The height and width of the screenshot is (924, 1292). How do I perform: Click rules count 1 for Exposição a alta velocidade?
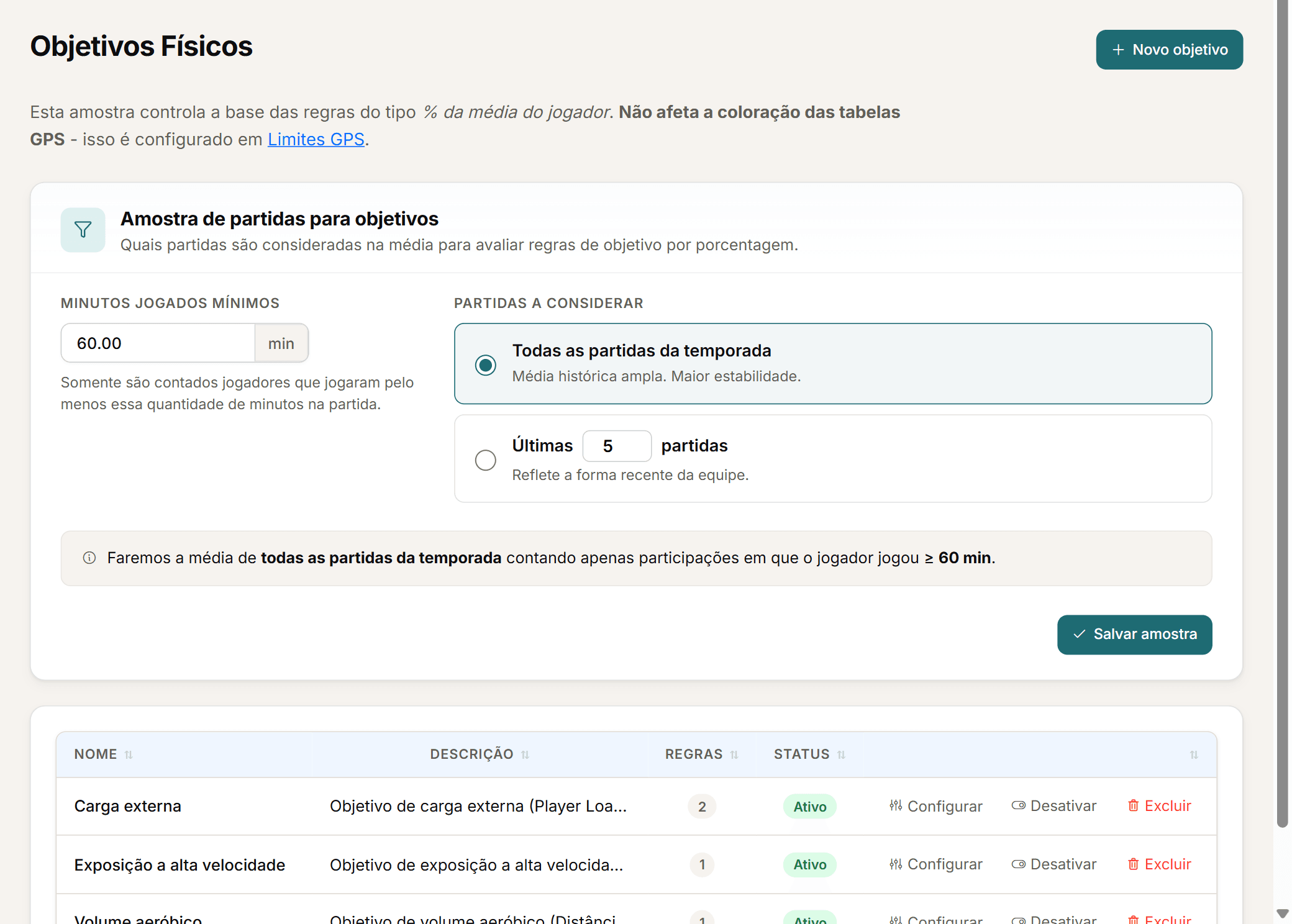702,864
